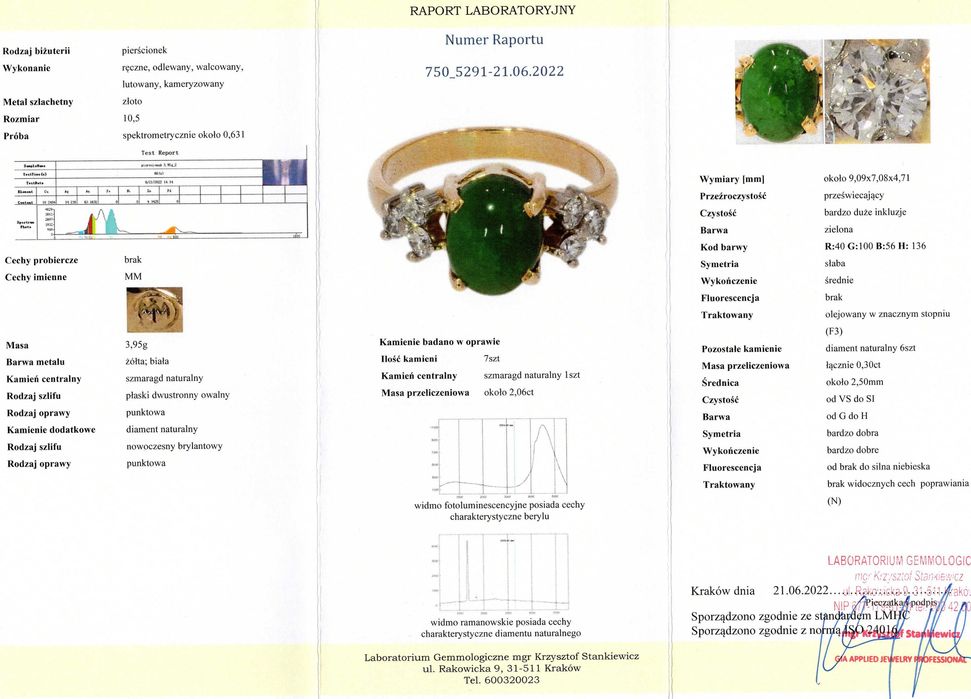The height and width of the screenshot is (699, 971).
Task: Click the 'Wymiary [mm]' label
Action: coord(732,179)
